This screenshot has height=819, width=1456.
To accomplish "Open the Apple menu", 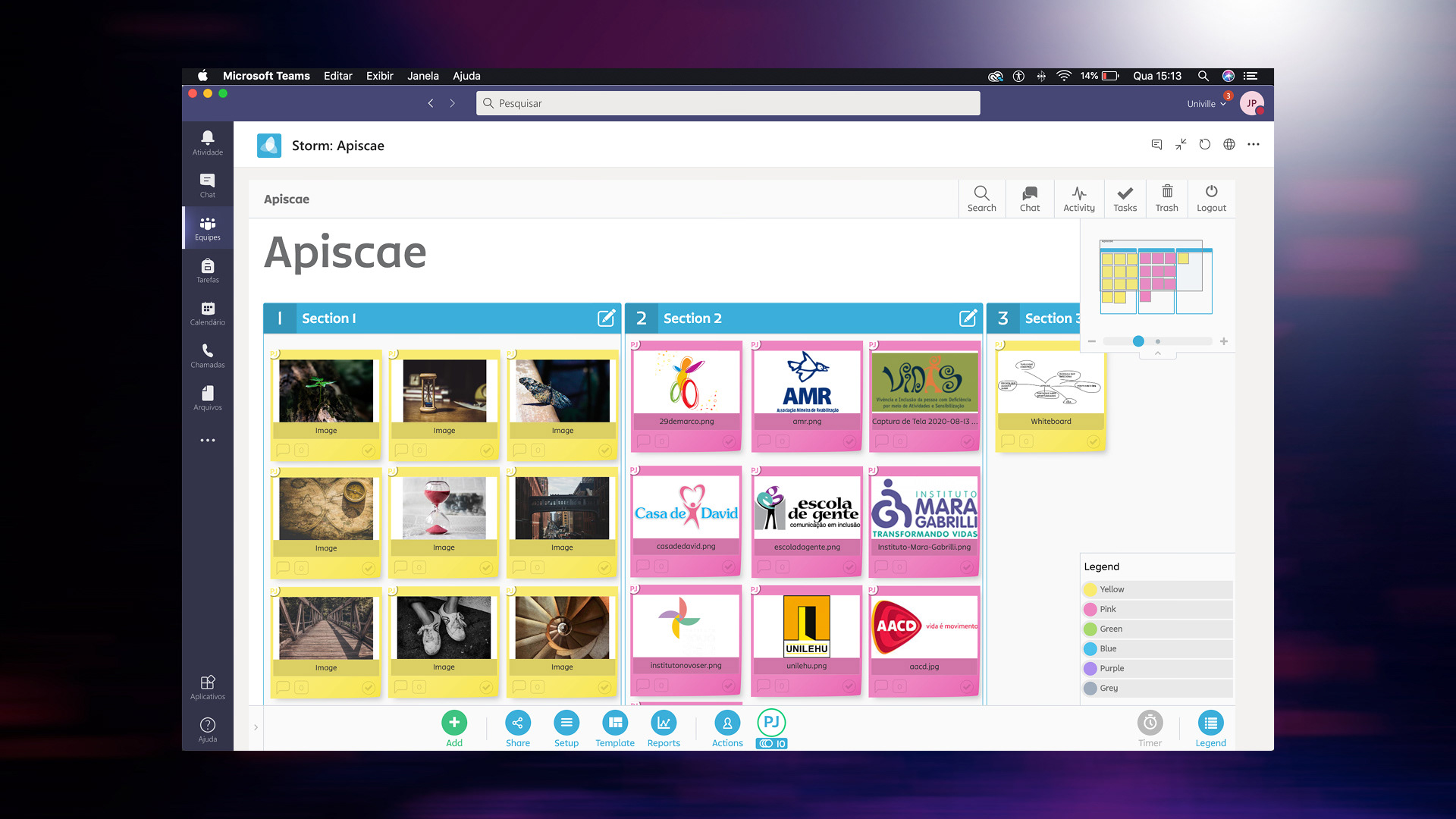I will (202, 76).
